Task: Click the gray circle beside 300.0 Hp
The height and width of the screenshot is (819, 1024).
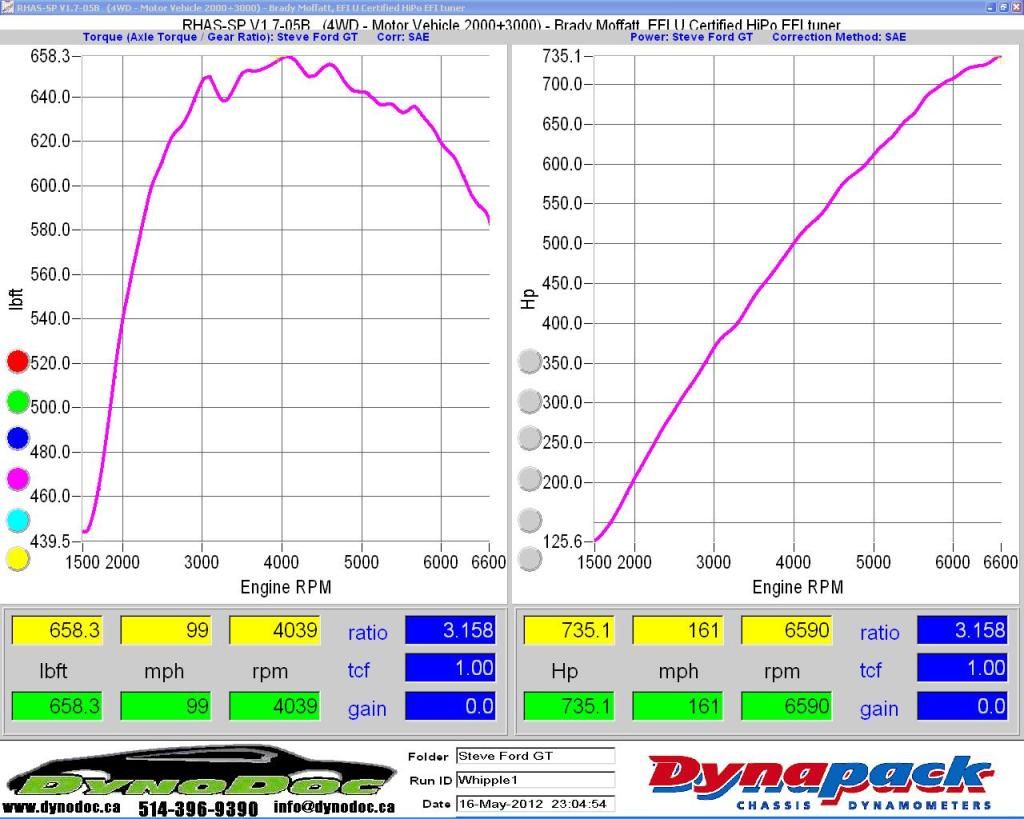Action: point(530,401)
